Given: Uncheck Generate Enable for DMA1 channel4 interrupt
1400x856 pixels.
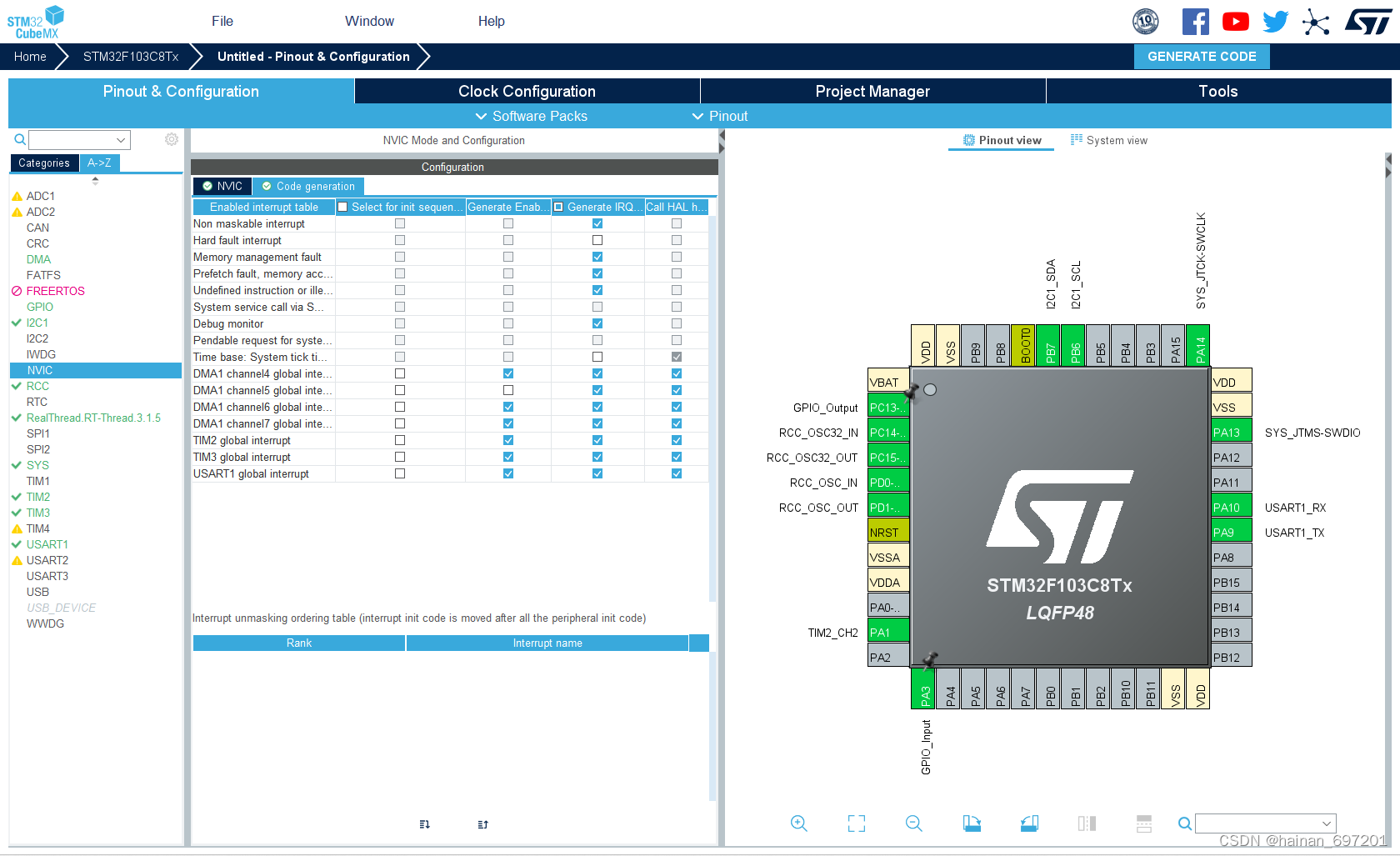Looking at the screenshot, I should click(508, 373).
